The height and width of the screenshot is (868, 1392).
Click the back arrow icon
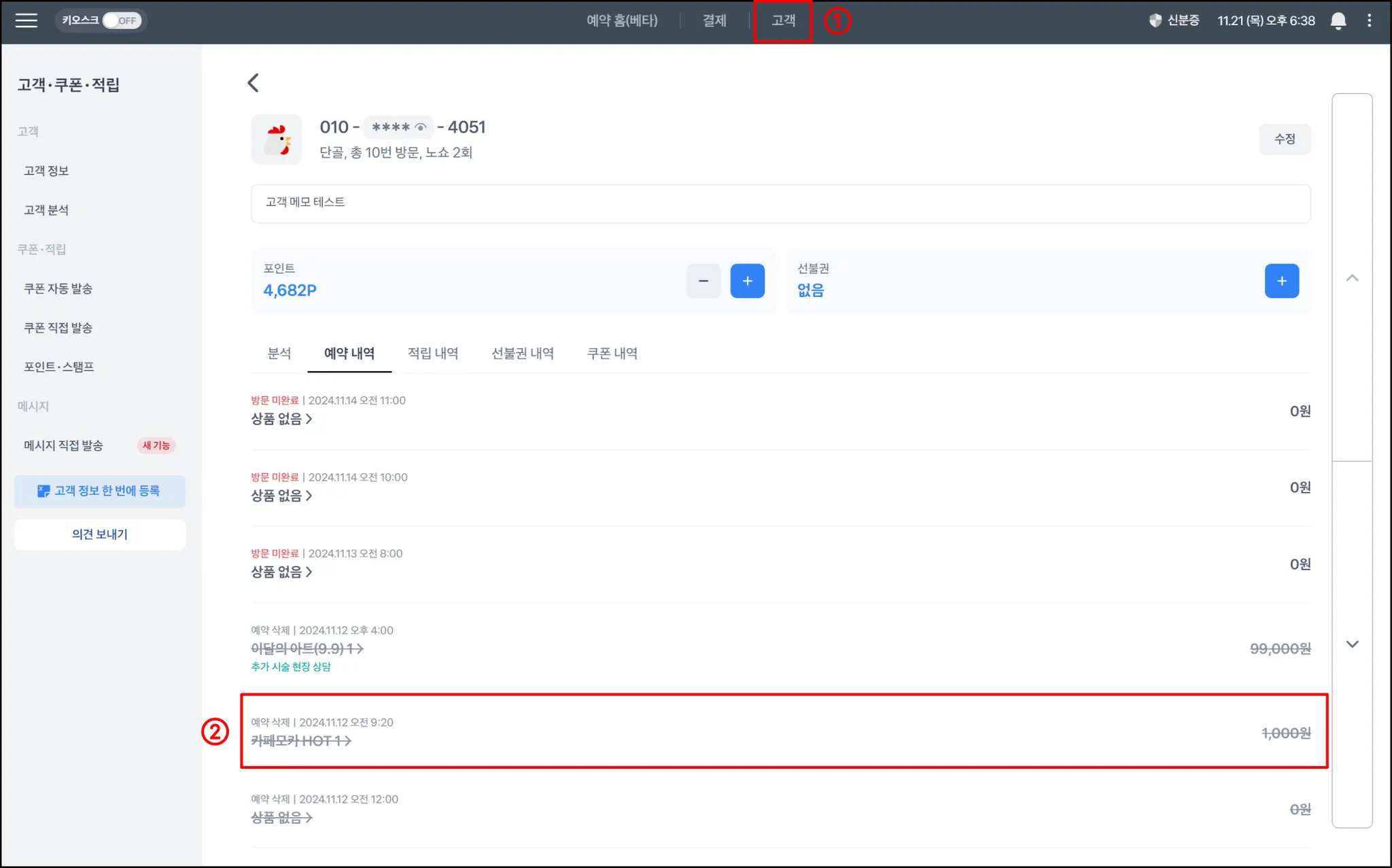254,83
